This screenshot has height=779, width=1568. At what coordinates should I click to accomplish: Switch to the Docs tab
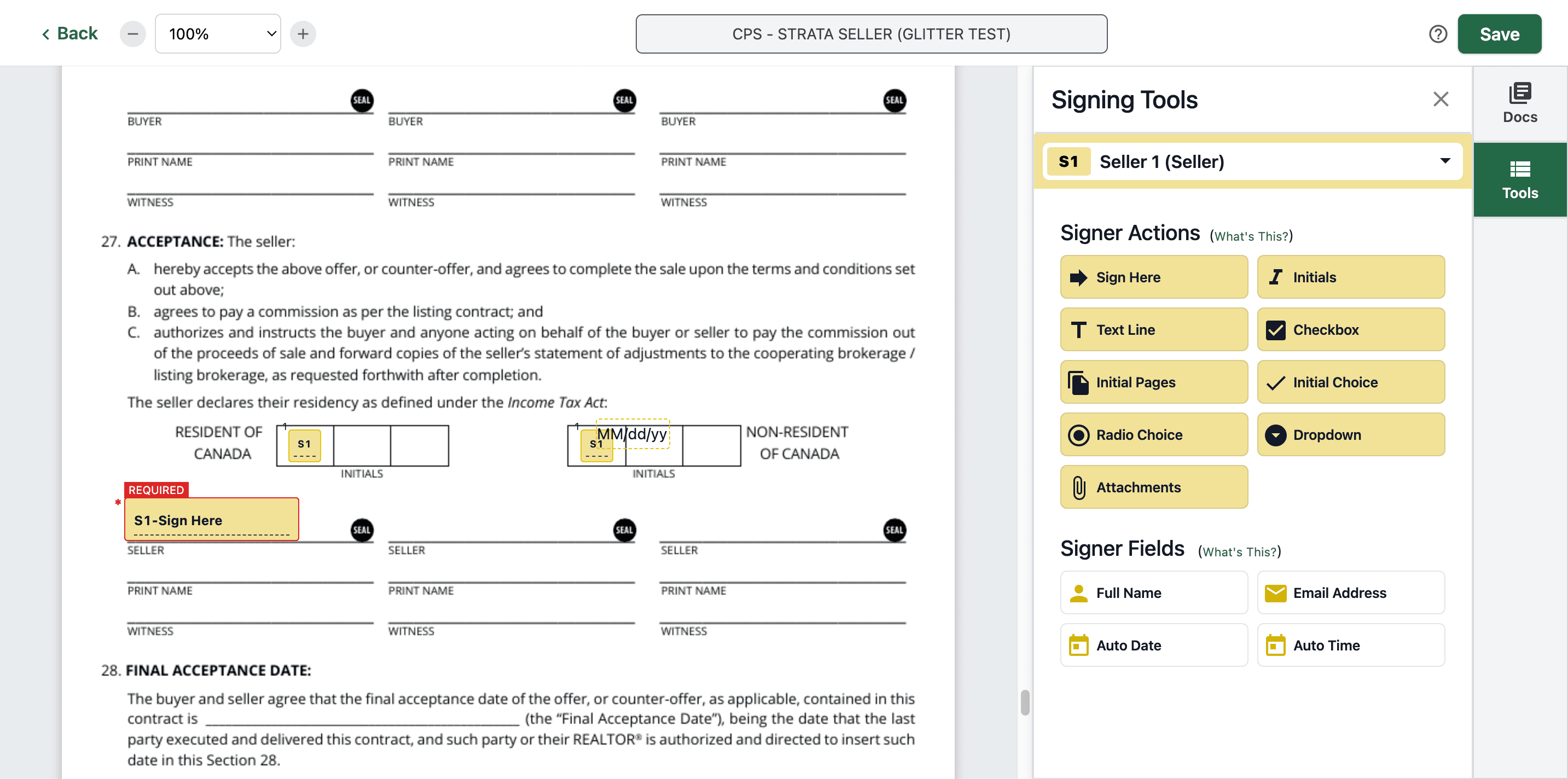[x=1520, y=103]
